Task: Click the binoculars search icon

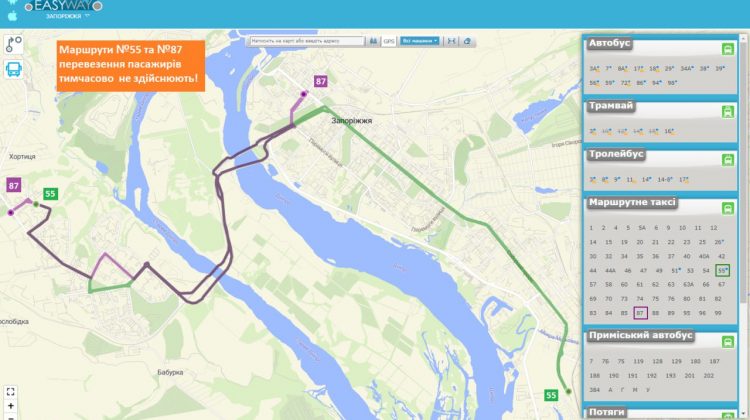Action: 373,41
